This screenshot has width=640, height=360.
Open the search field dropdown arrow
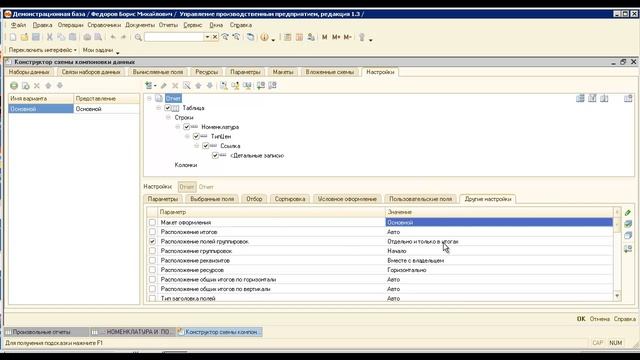point(207,37)
